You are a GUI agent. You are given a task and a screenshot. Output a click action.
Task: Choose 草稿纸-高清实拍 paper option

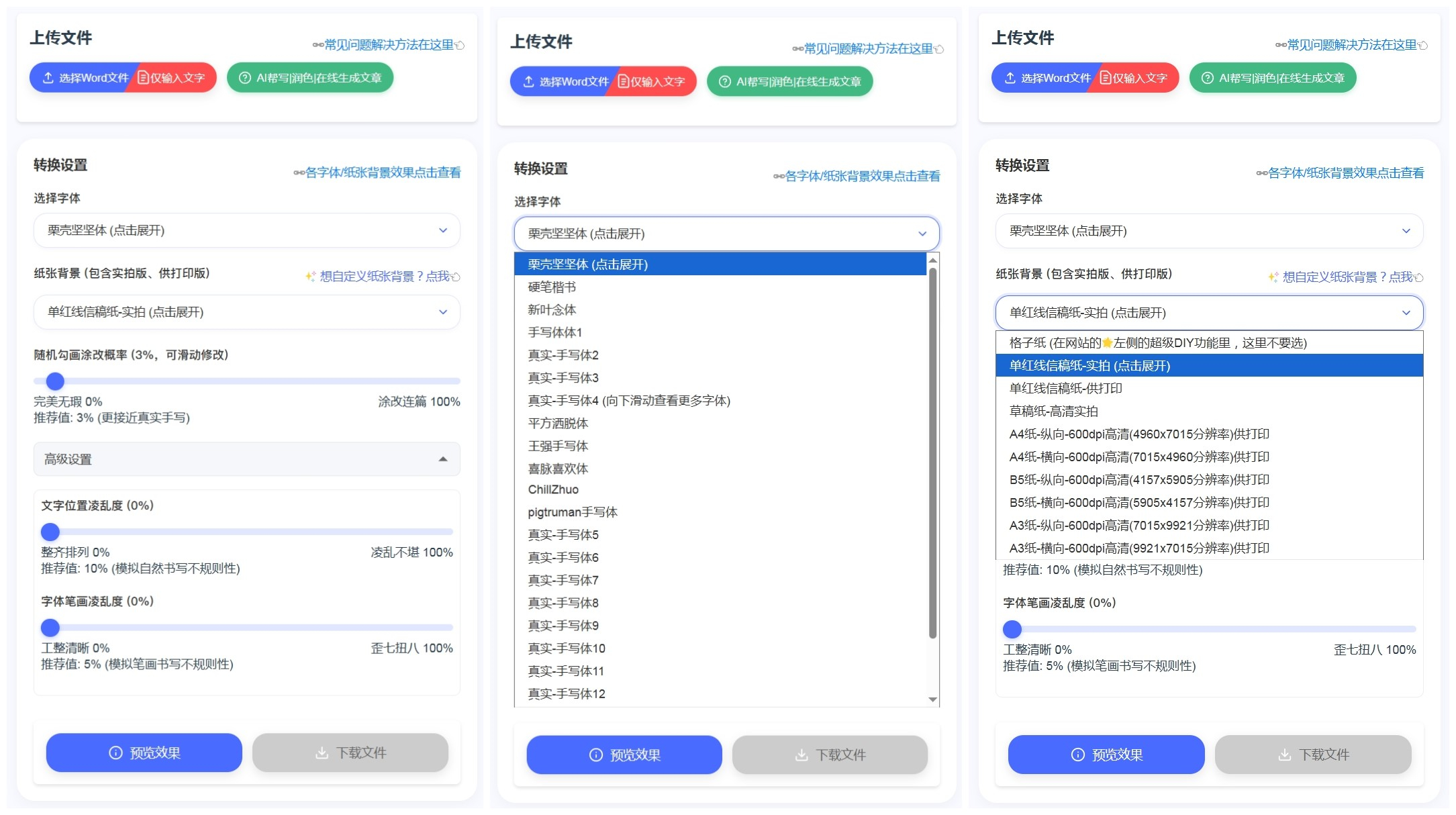(1053, 411)
